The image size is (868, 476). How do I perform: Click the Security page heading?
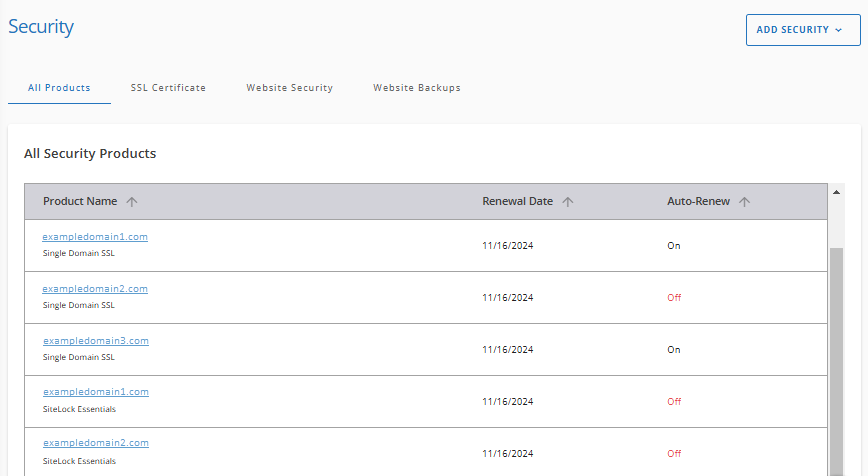pyautogui.click(x=41, y=27)
